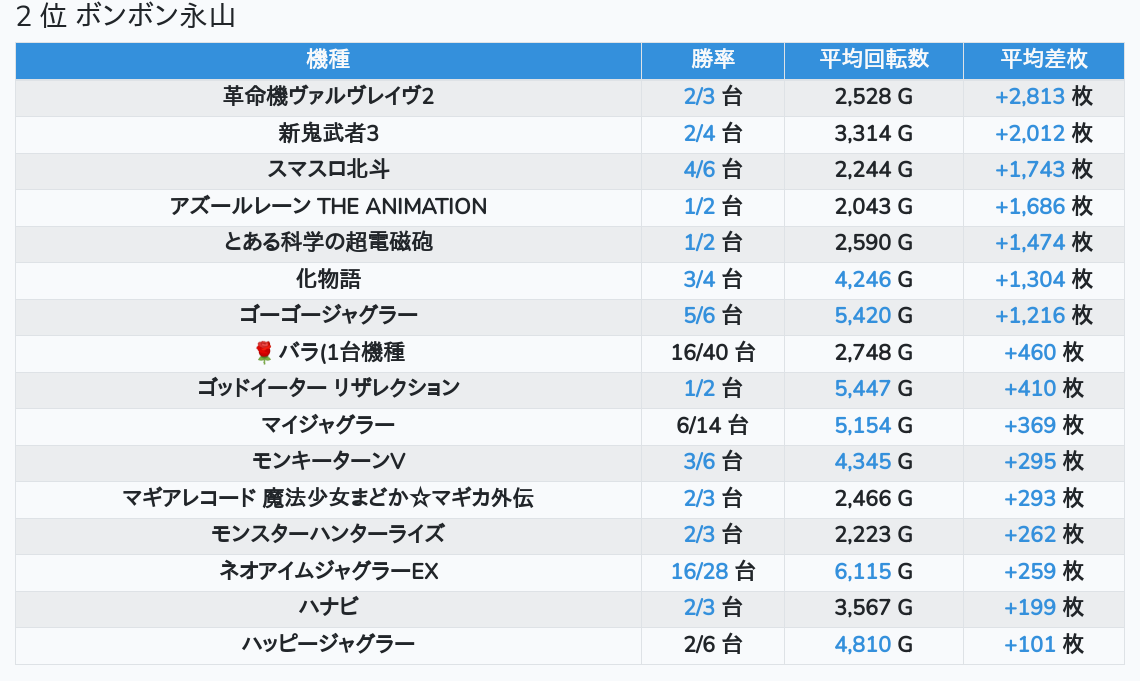Viewport: 1140px width, 681px height.
Task: Click the 2位 ボンボン永山 heading
Action: (x=125, y=17)
